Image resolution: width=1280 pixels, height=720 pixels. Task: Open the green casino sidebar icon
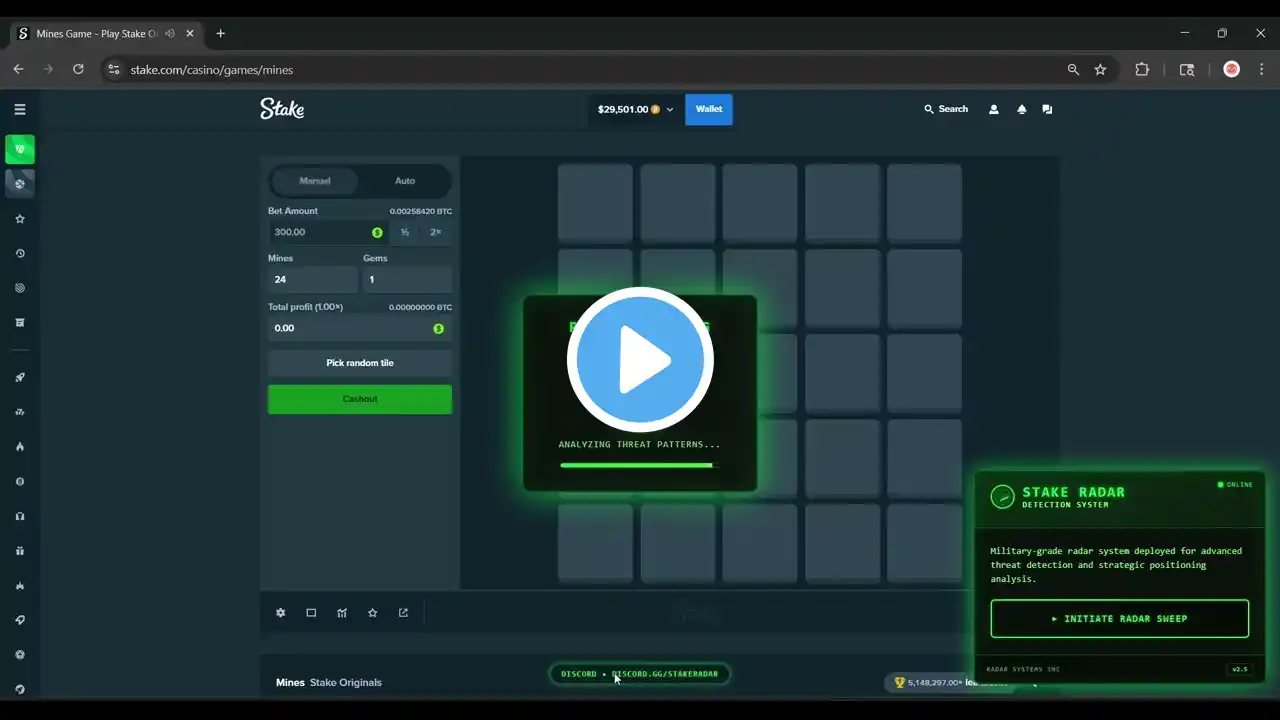(x=20, y=149)
